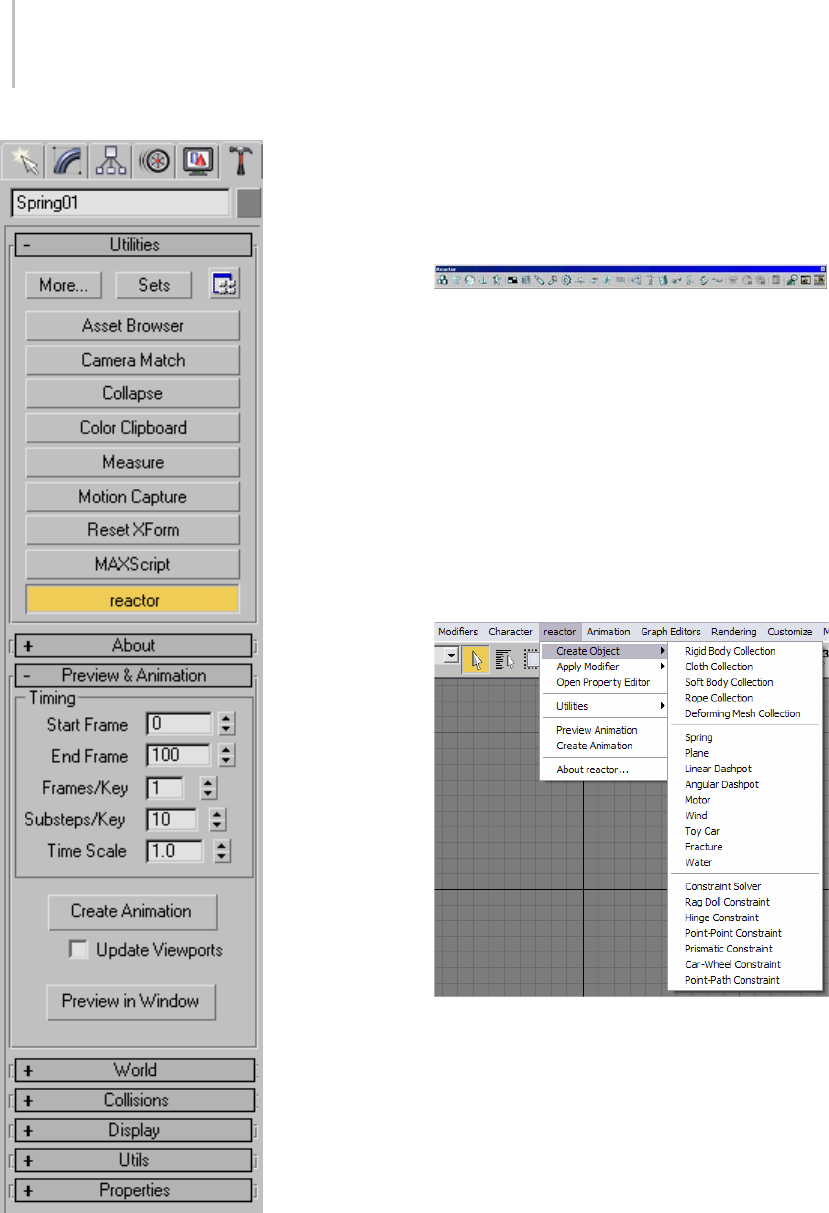Collapse the Preview & Animation rollout
Viewport: 829px width, 1213px height.
[134, 675]
